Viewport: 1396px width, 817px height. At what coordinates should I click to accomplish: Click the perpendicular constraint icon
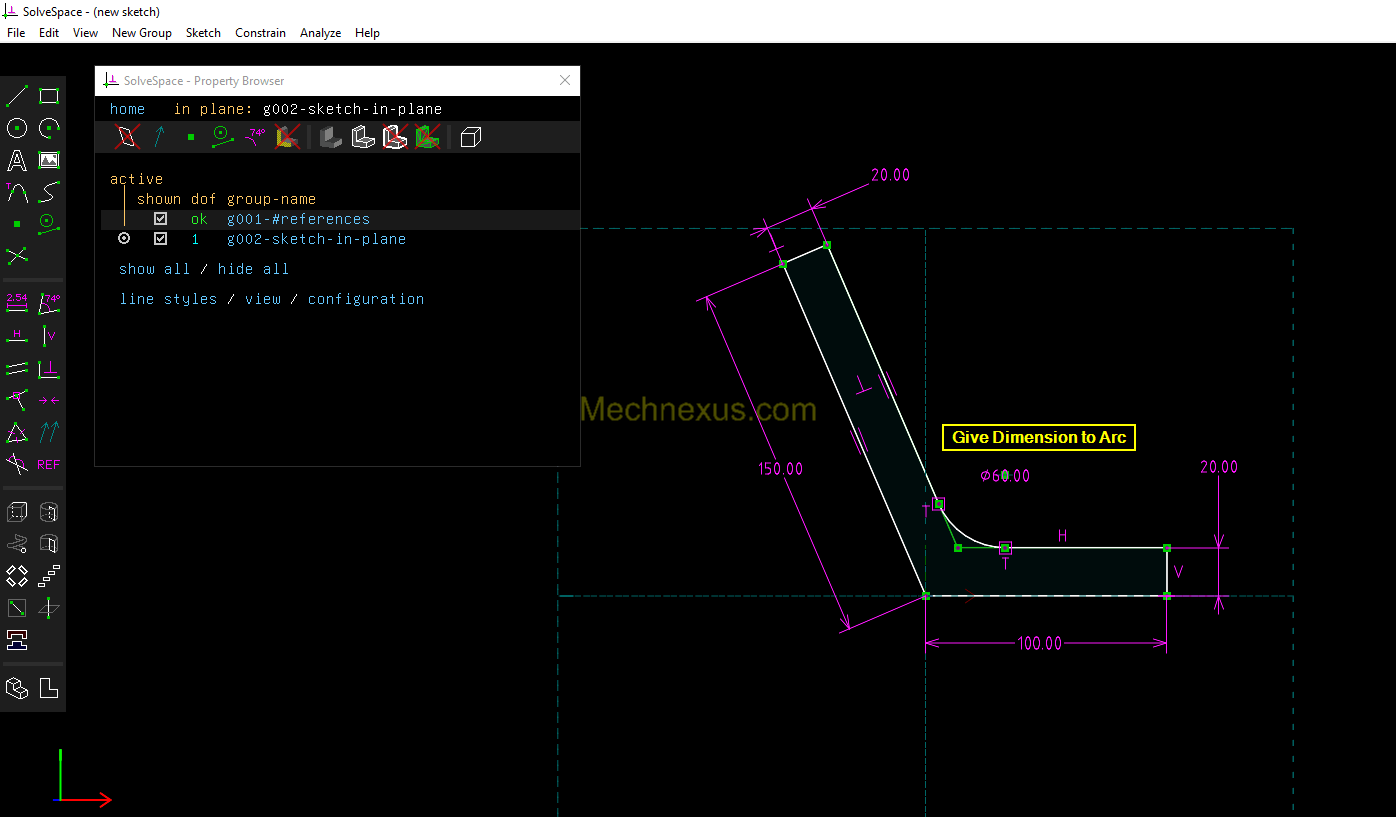(x=49, y=369)
